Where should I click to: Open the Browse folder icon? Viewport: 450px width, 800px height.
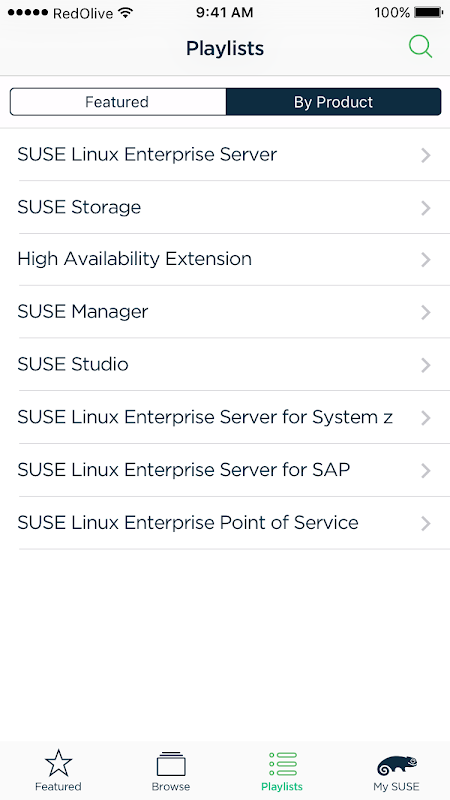171,764
